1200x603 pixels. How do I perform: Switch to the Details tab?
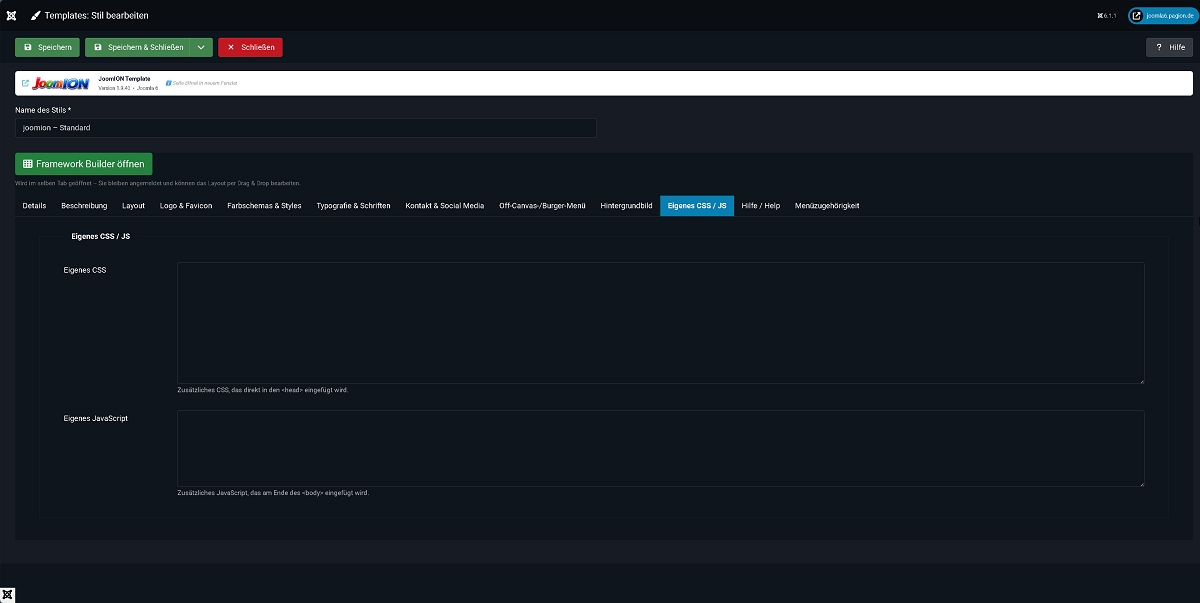(x=34, y=206)
